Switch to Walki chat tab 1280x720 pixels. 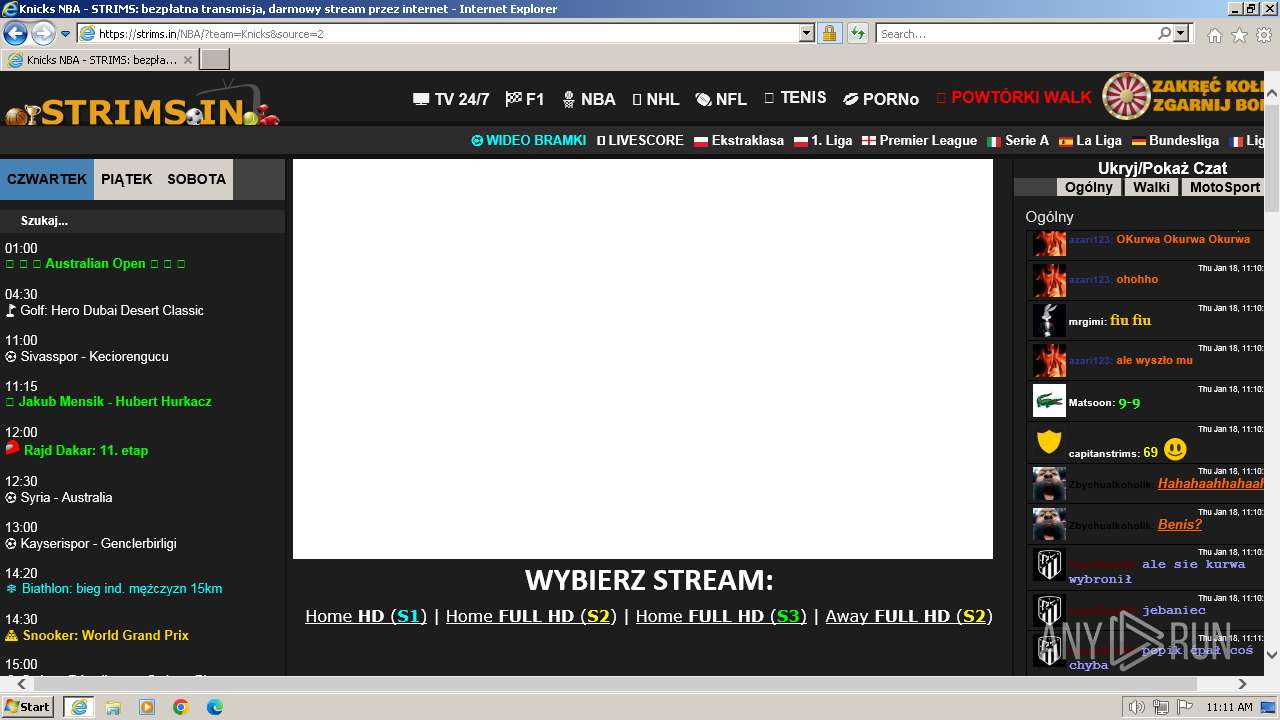point(1152,187)
